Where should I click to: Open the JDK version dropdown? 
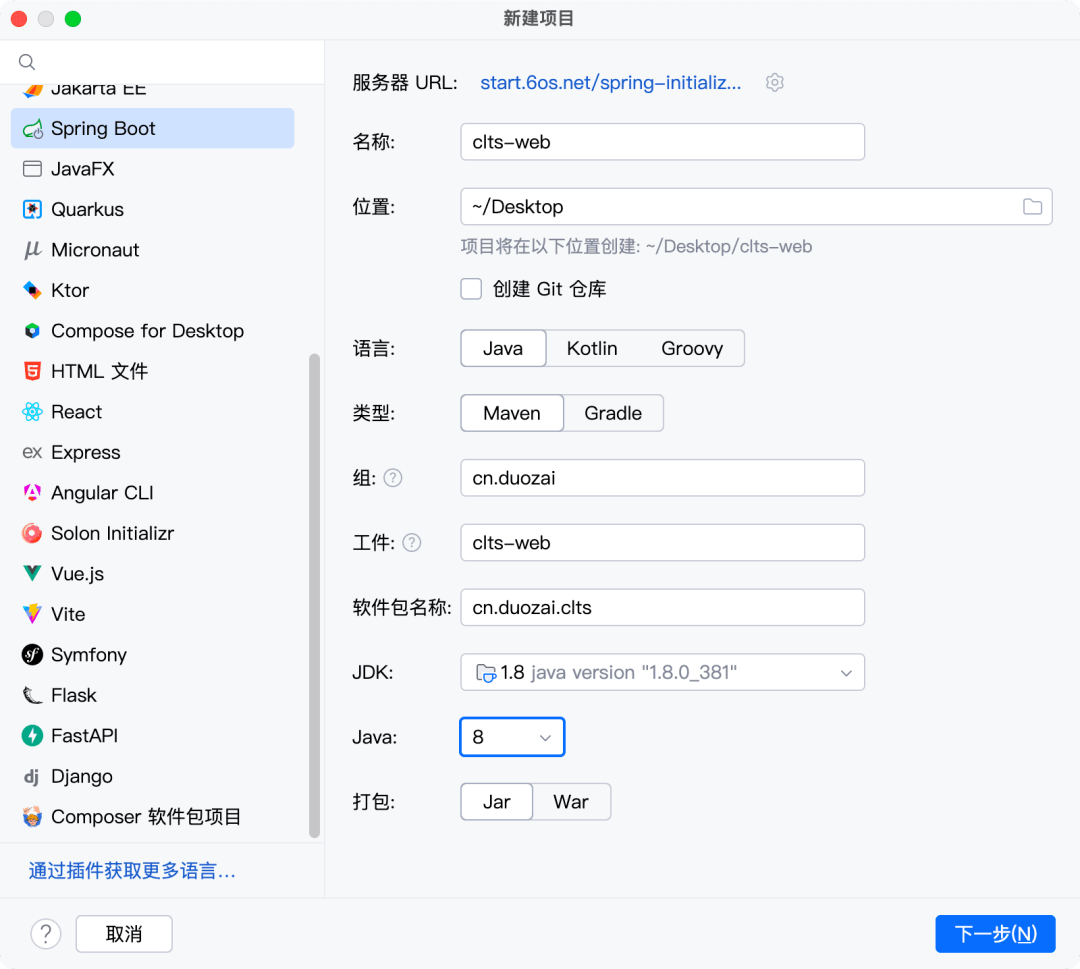tap(663, 672)
